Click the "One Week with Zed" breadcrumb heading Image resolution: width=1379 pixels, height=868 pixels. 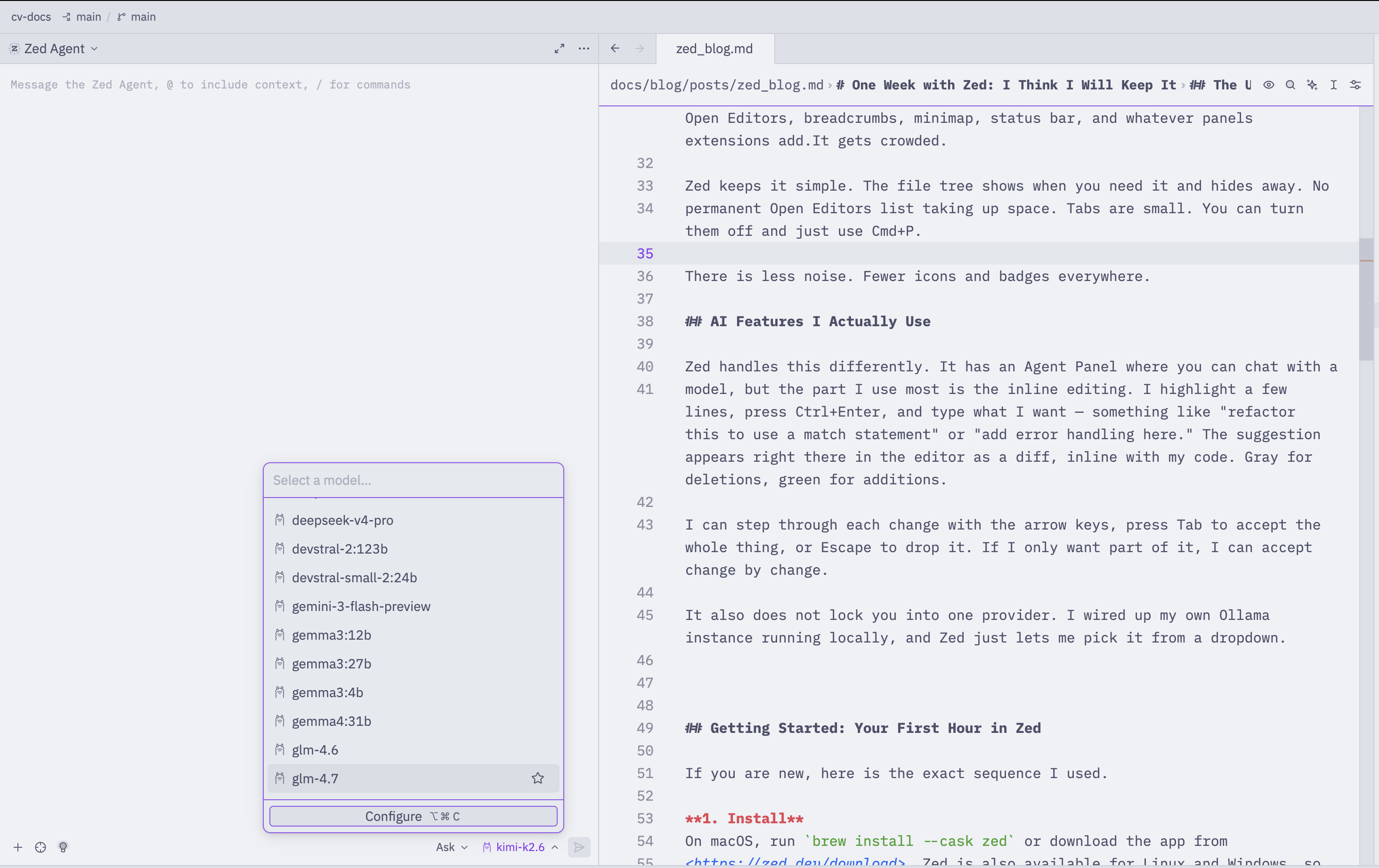1005,85
